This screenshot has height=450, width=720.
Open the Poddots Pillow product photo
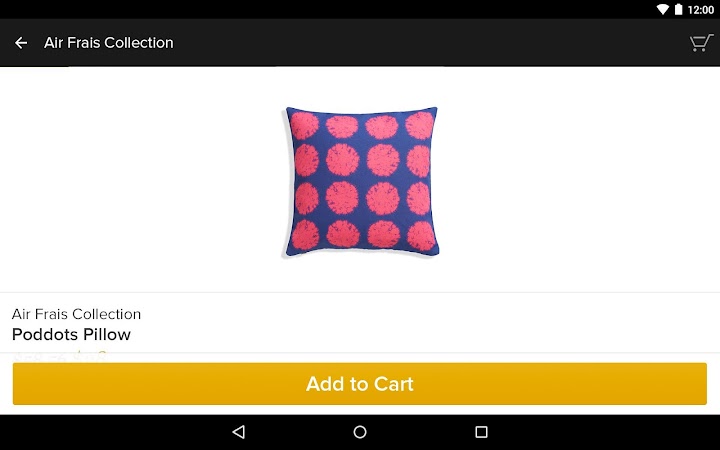pyautogui.click(x=360, y=182)
